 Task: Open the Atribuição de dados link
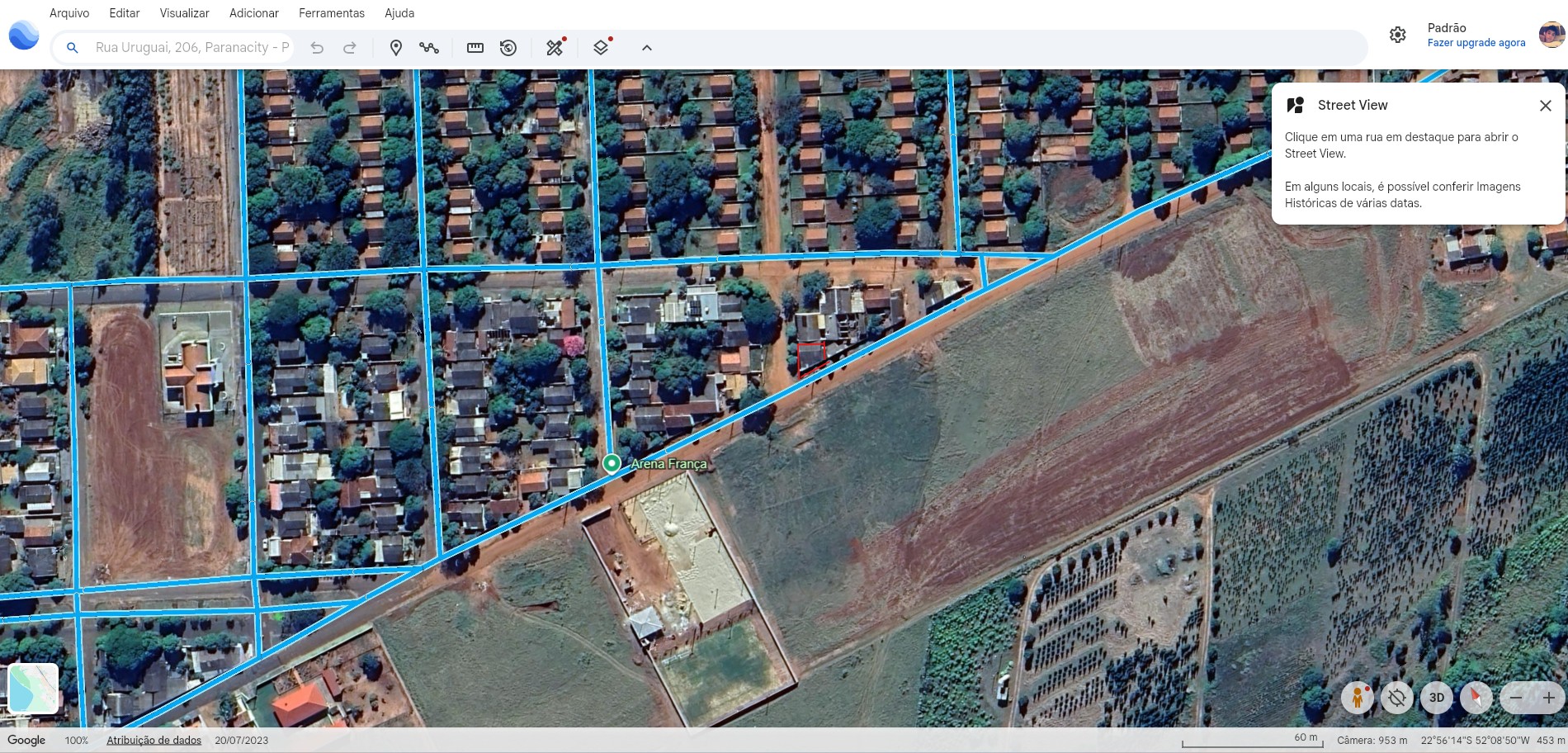pos(153,741)
